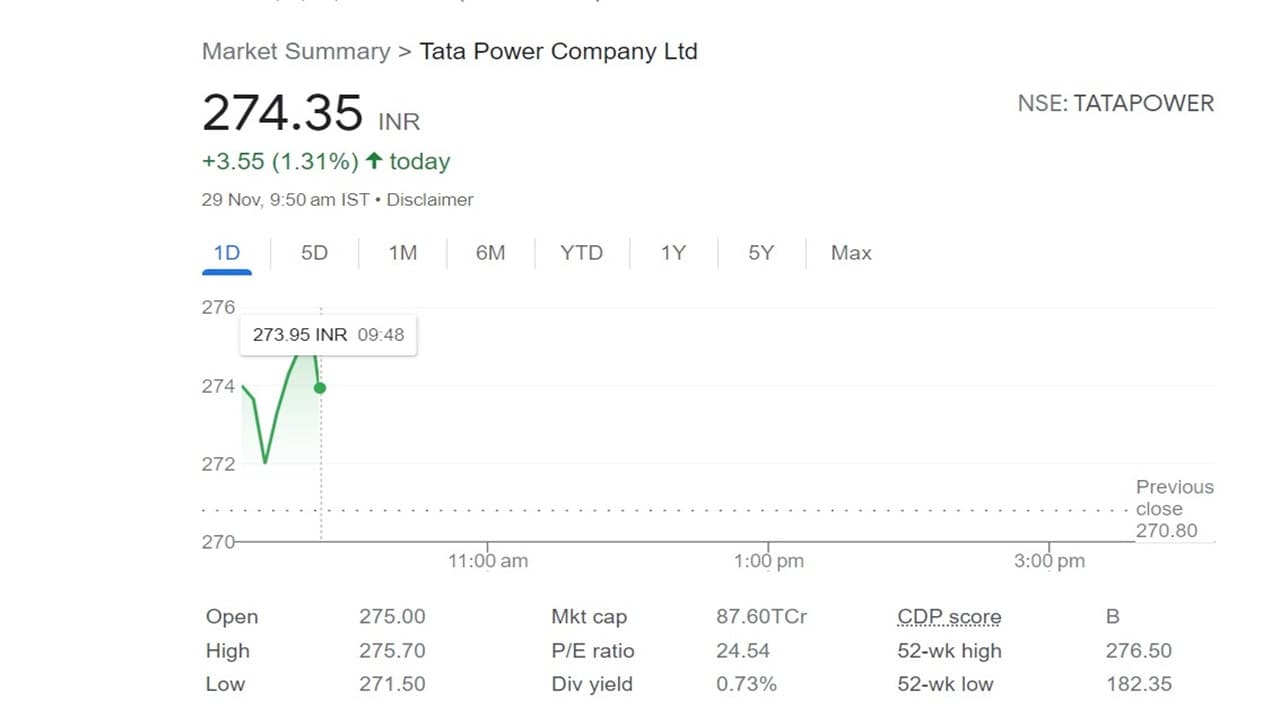Click the 3:00 pm axis label
The image size is (1280, 720).
pos(1049,561)
